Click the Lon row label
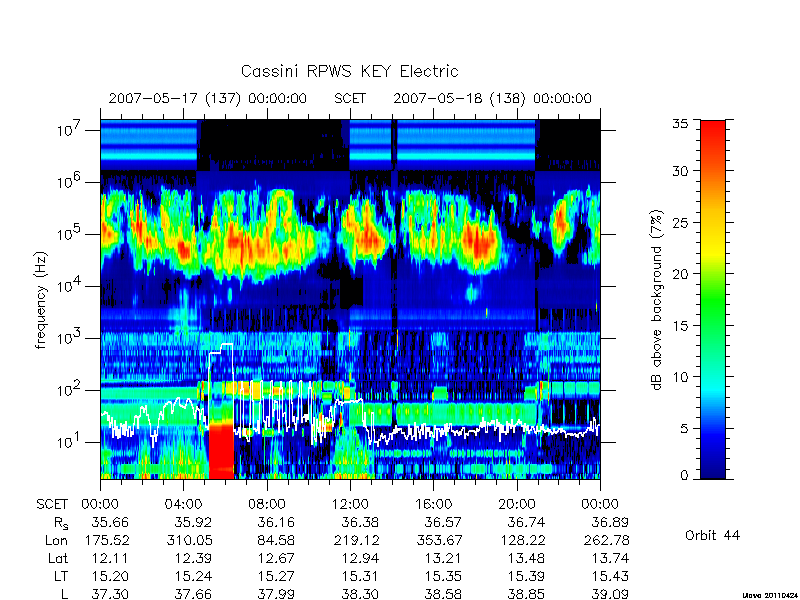 [x=56, y=540]
